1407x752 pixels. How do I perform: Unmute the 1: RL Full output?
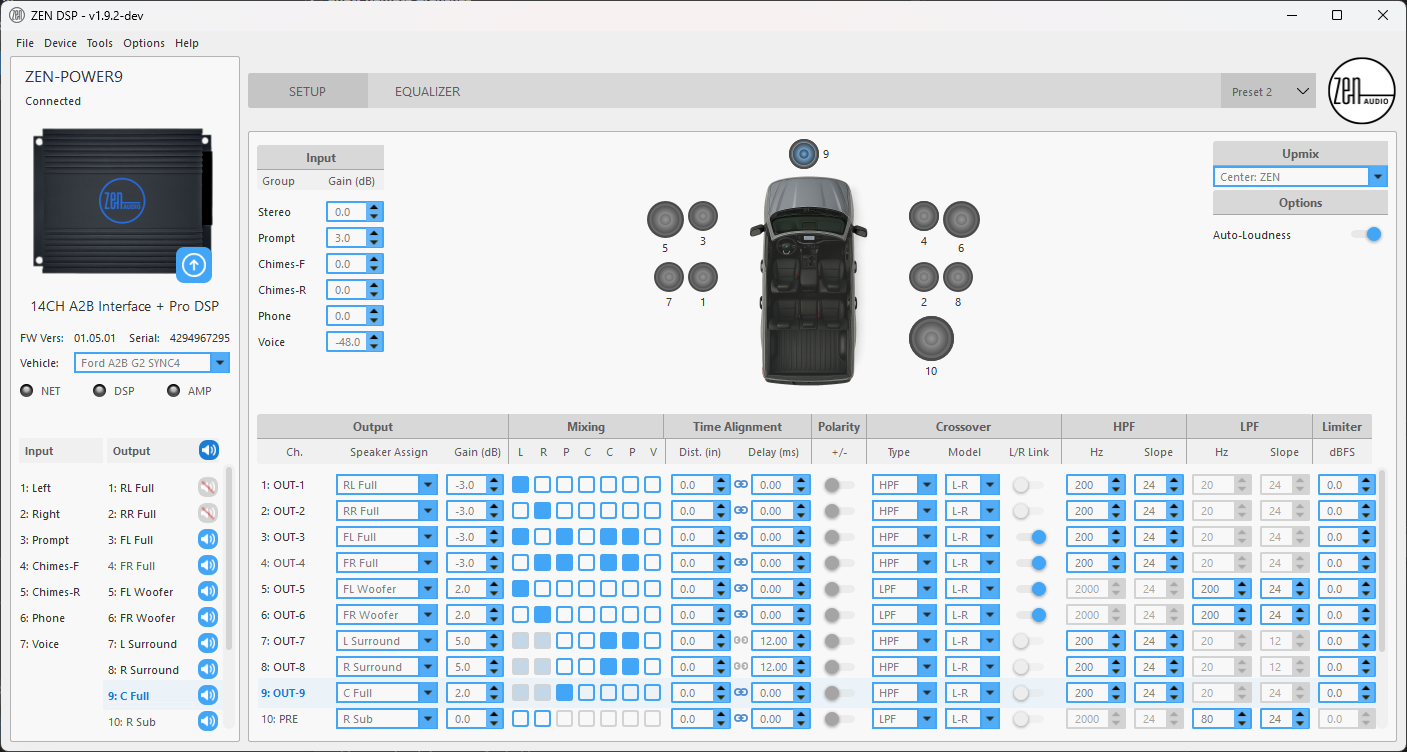point(208,488)
